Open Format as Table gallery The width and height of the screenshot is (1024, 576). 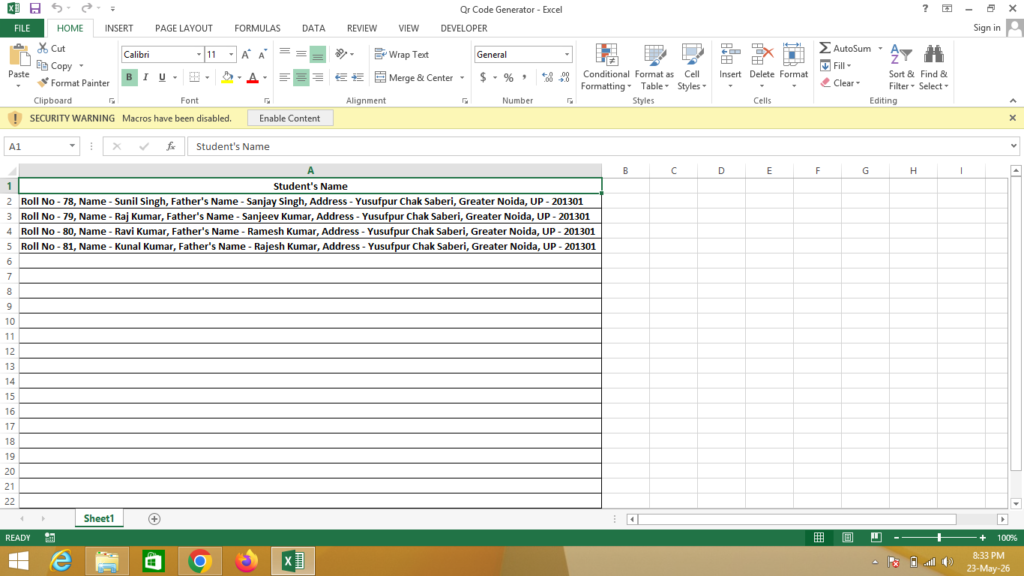click(x=654, y=67)
